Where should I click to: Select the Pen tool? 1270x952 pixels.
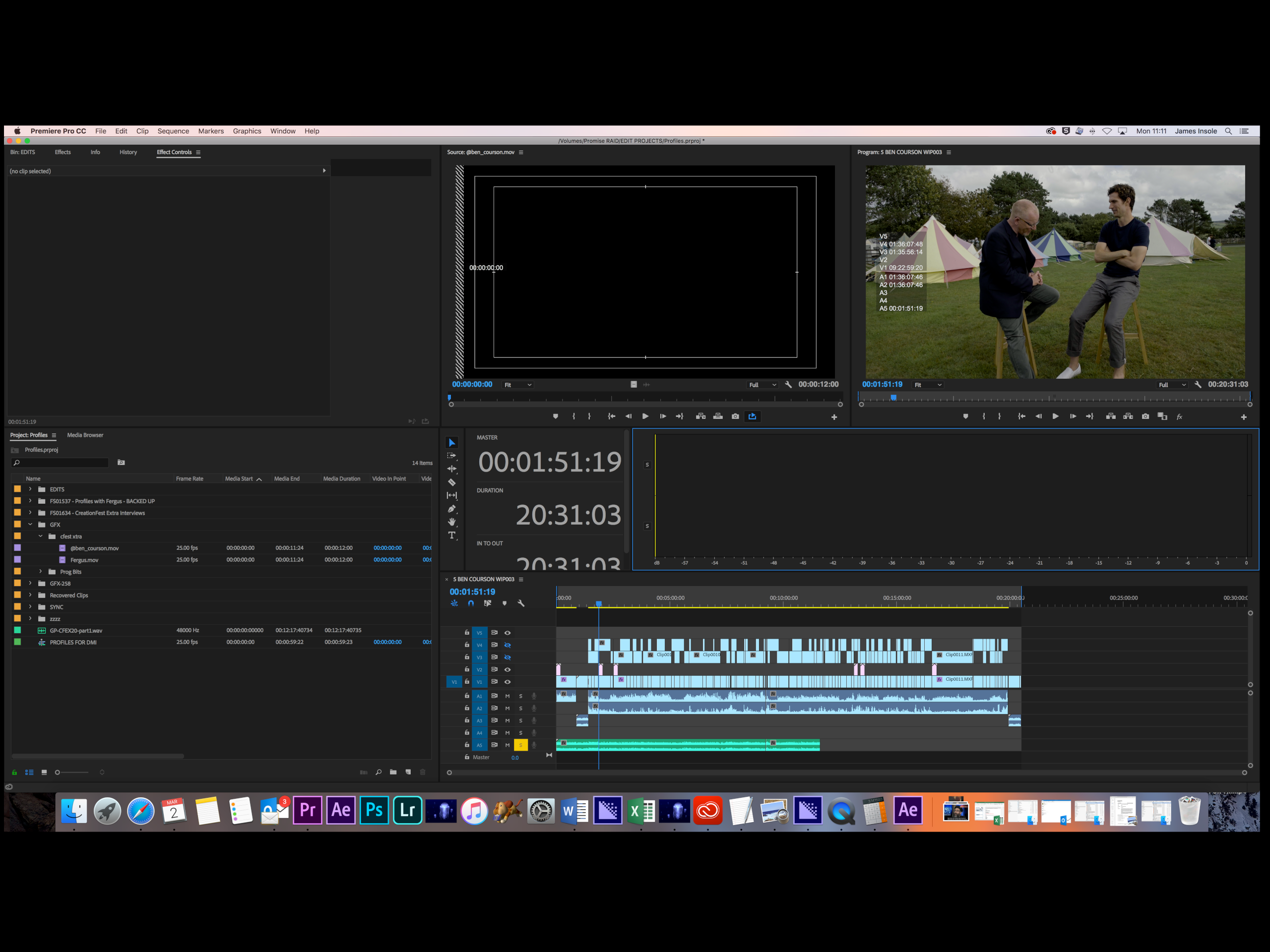(x=452, y=508)
